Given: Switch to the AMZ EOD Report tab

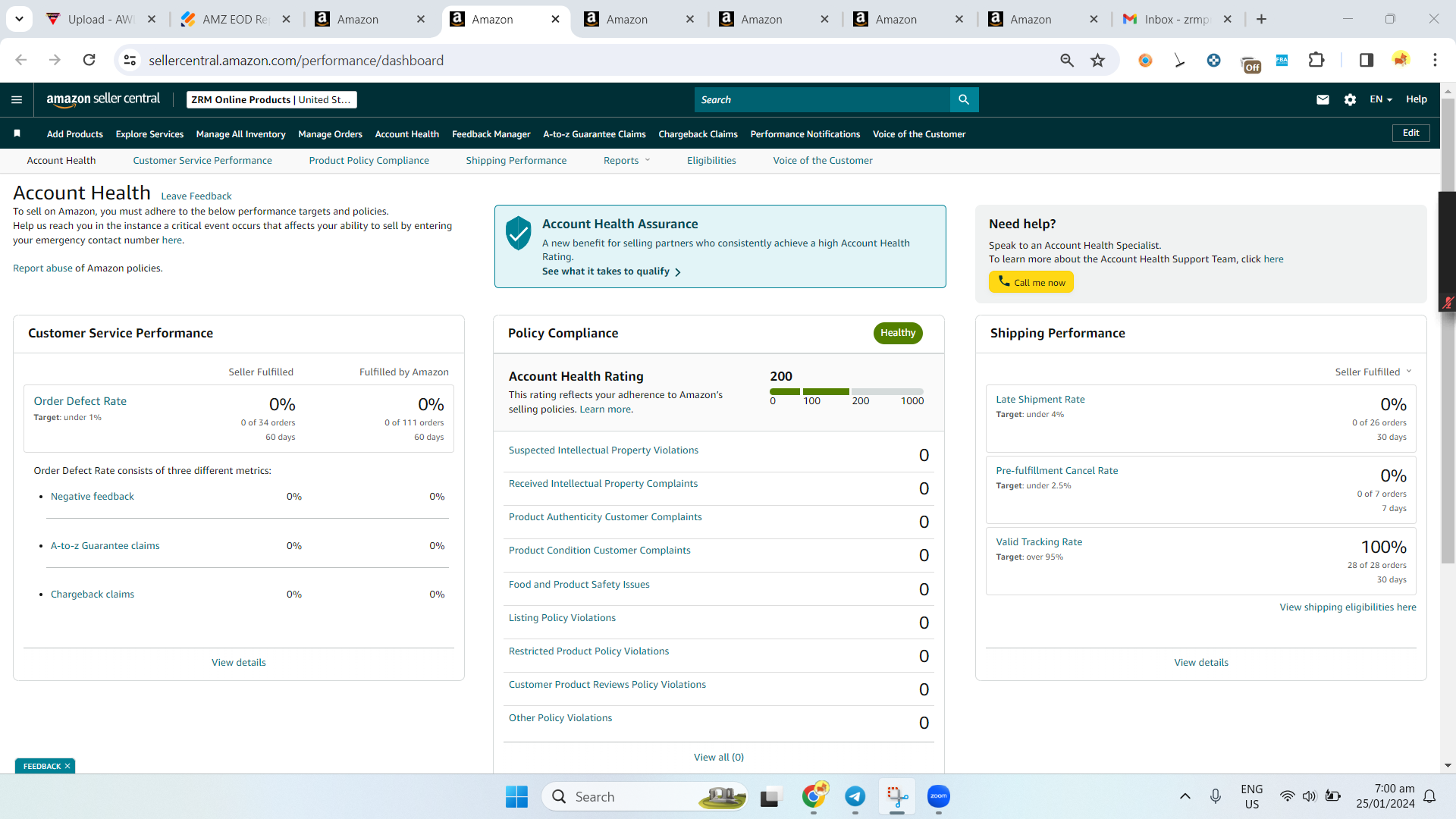Looking at the screenshot, I should click(x=236, y=19).
